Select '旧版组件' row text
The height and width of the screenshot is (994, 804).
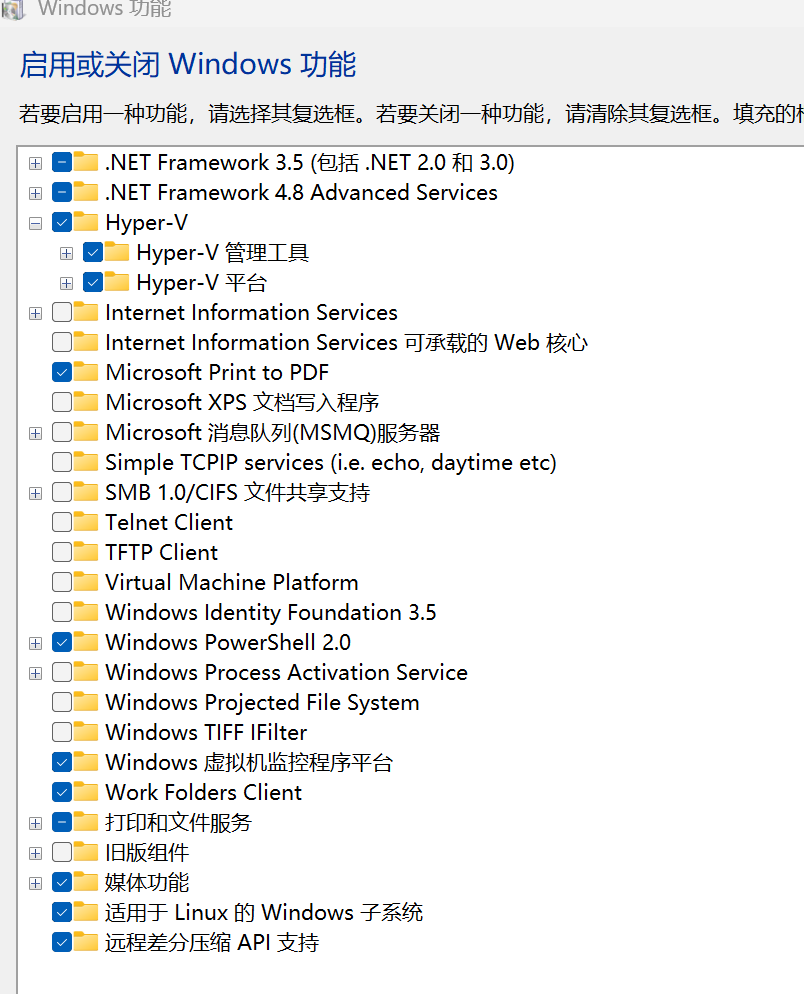[147, 853]
